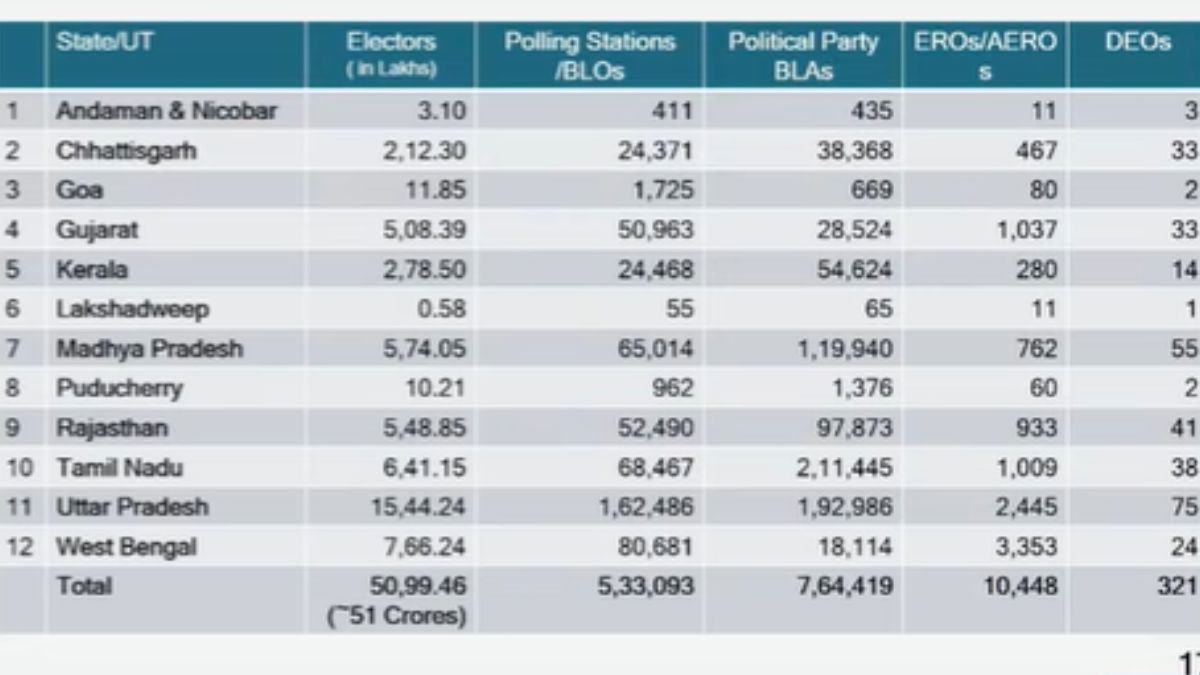Select the Andaman & Nicobar row name
The image size is (1200, 675).
click(166, 110)
